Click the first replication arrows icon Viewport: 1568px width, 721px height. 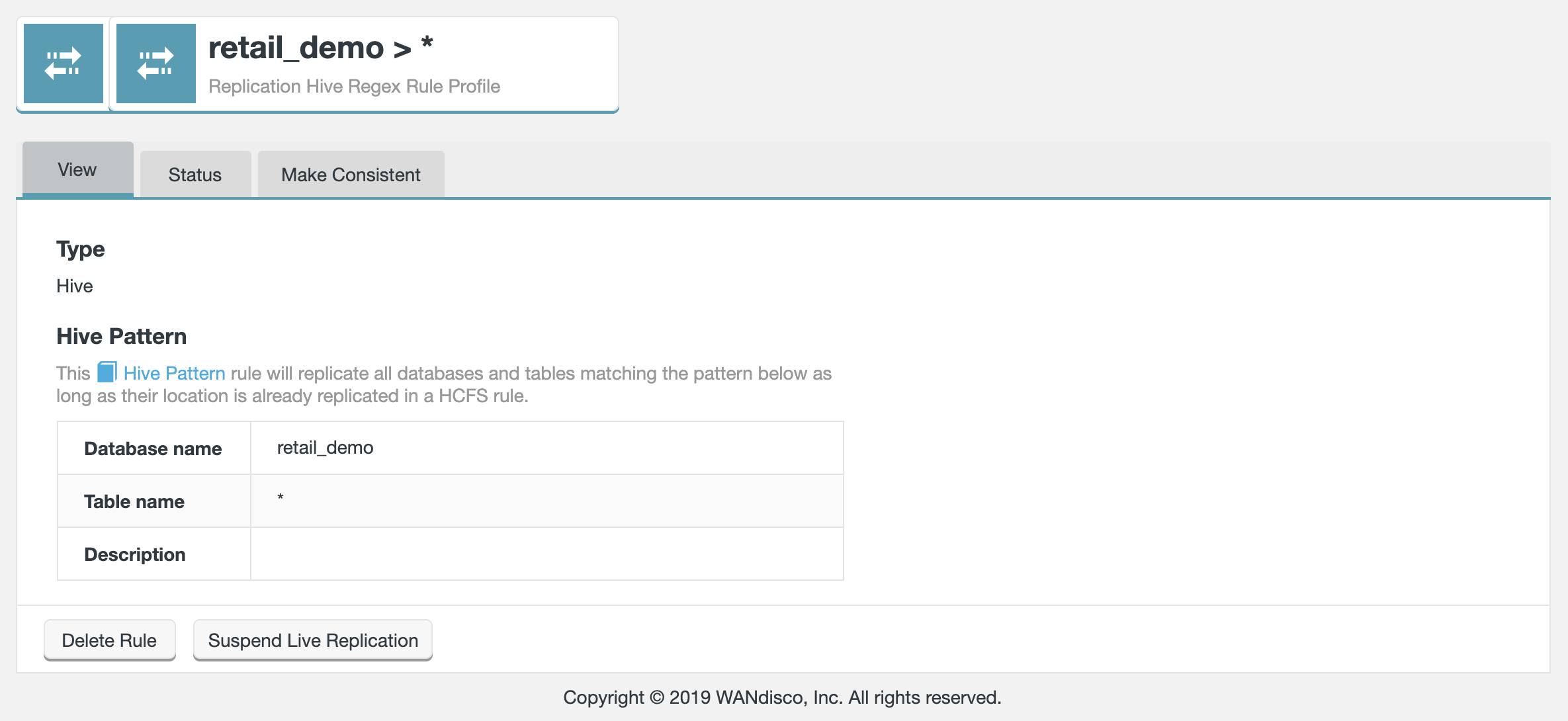click(63, 64)
